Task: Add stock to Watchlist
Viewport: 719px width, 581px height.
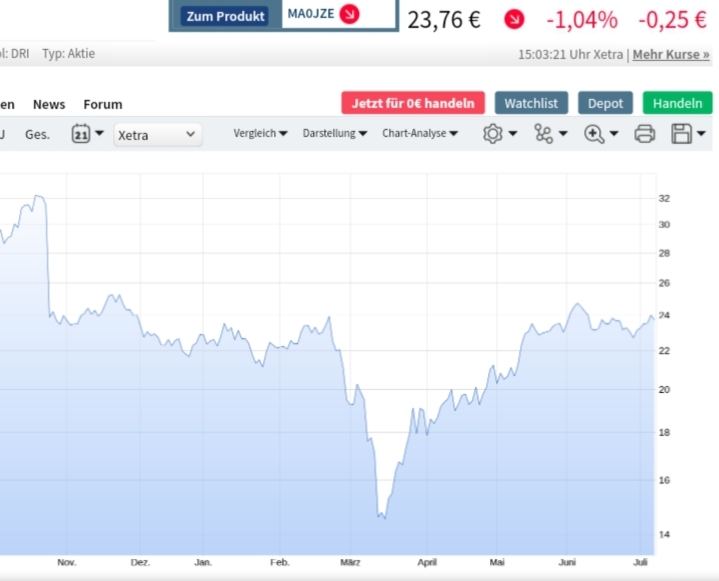Action: pos(531,103)
